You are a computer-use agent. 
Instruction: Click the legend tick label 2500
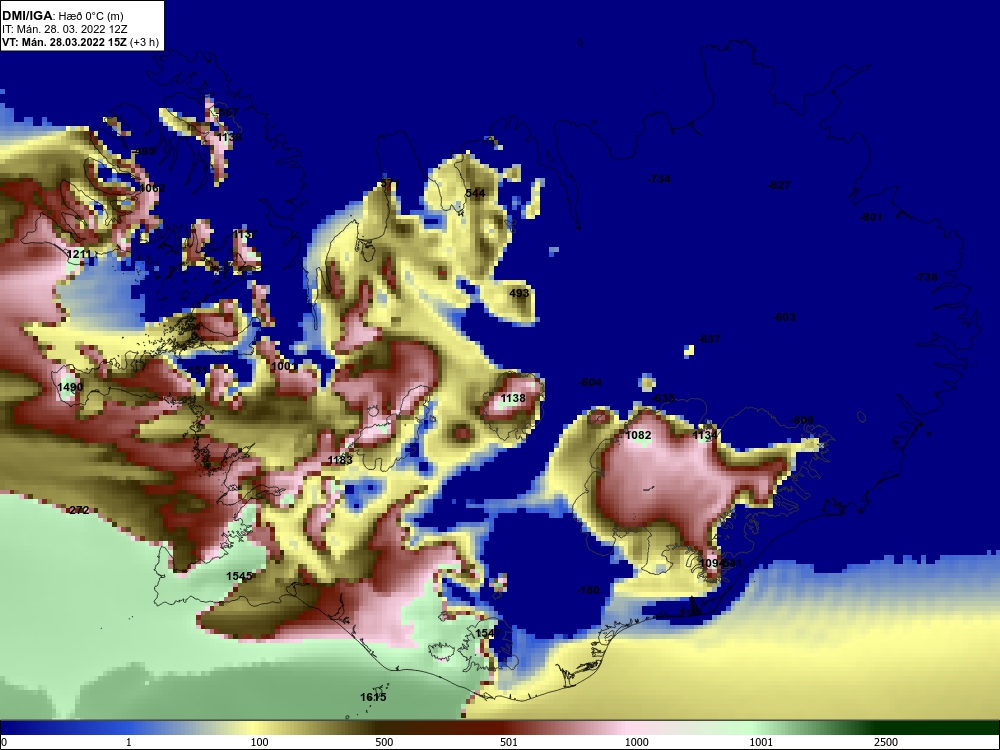tap(886, 742)
